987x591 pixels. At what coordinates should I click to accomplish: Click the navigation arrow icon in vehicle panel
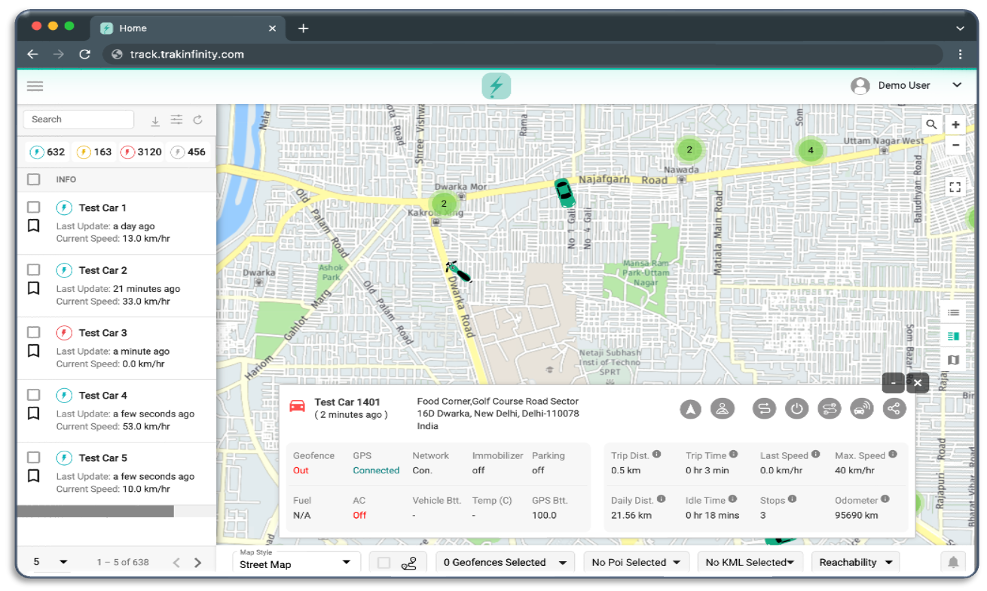(690, 408)
